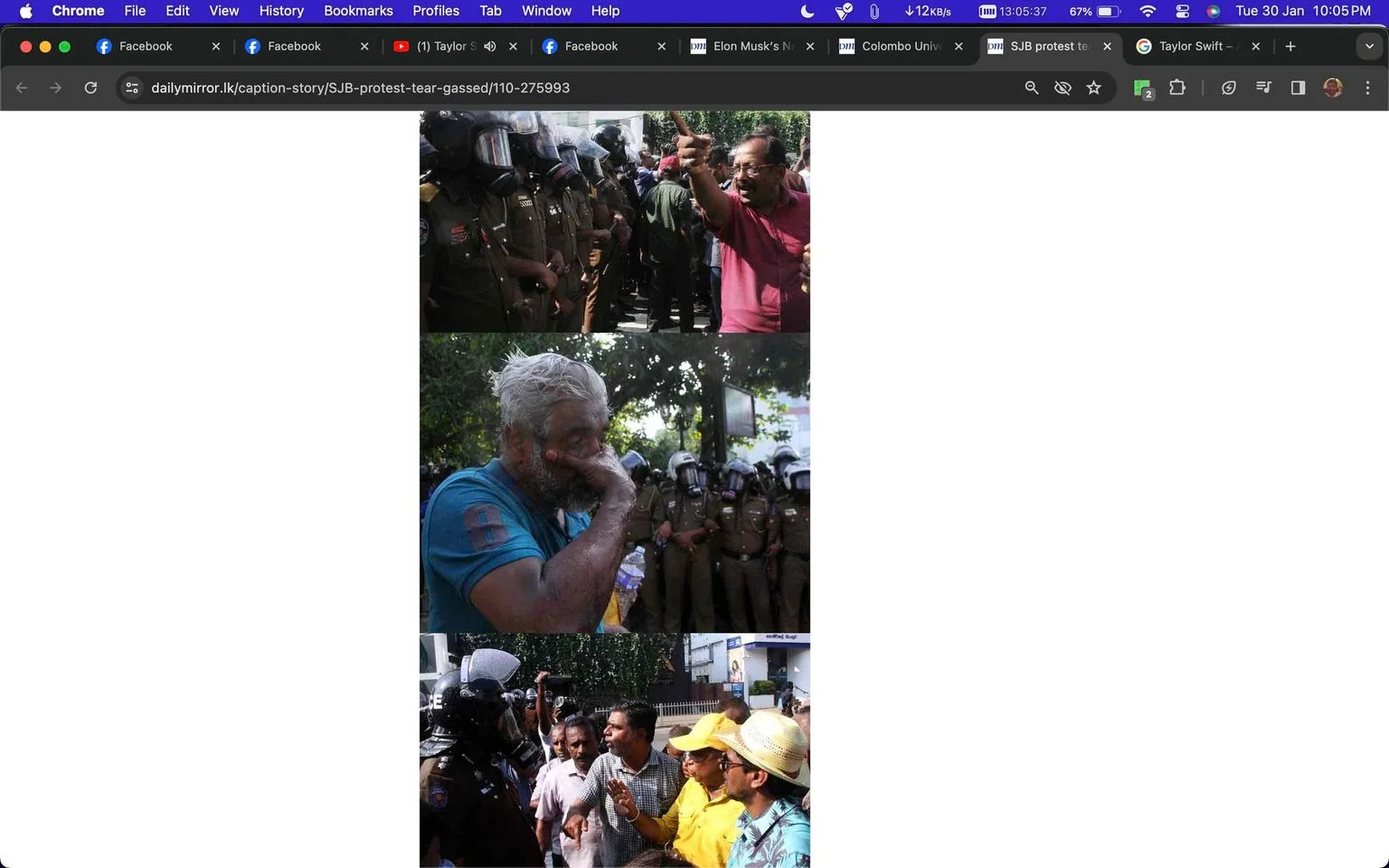The width and height of the screenshot is (1389, 868).
Task: Open the Profiles menu
Action: coord(436,11)
